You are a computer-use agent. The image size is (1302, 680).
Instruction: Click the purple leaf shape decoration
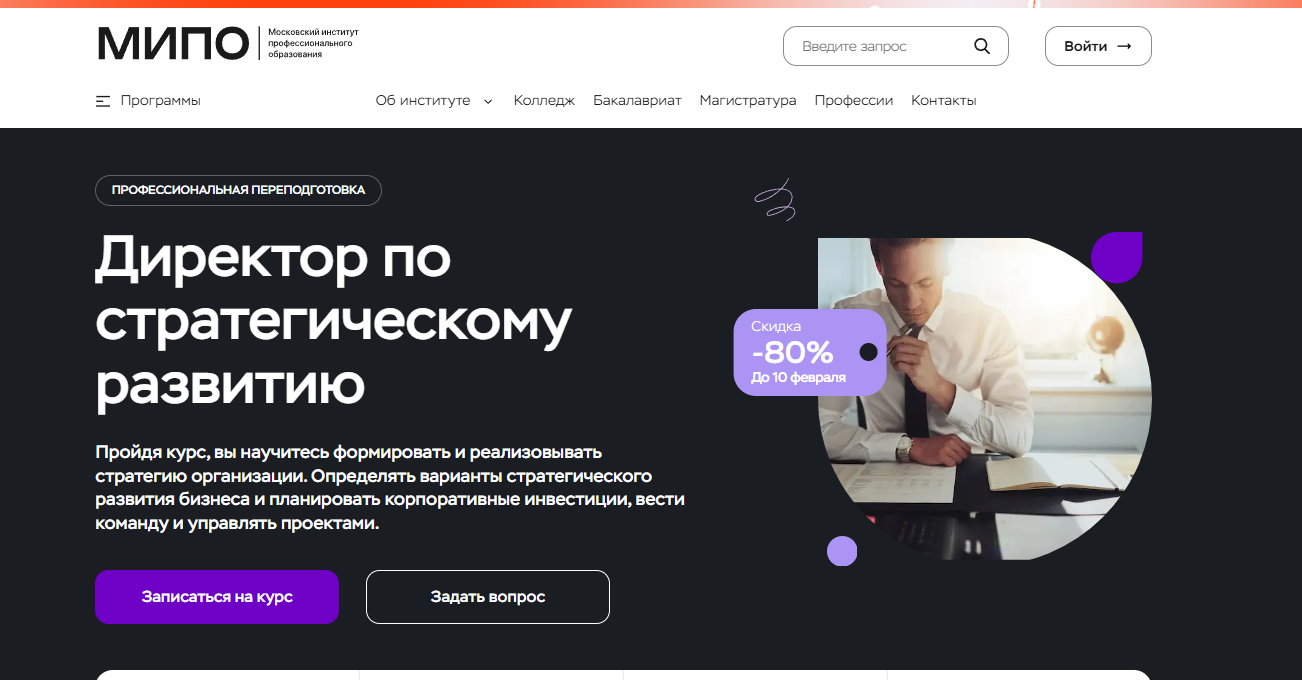[1117, 257]
